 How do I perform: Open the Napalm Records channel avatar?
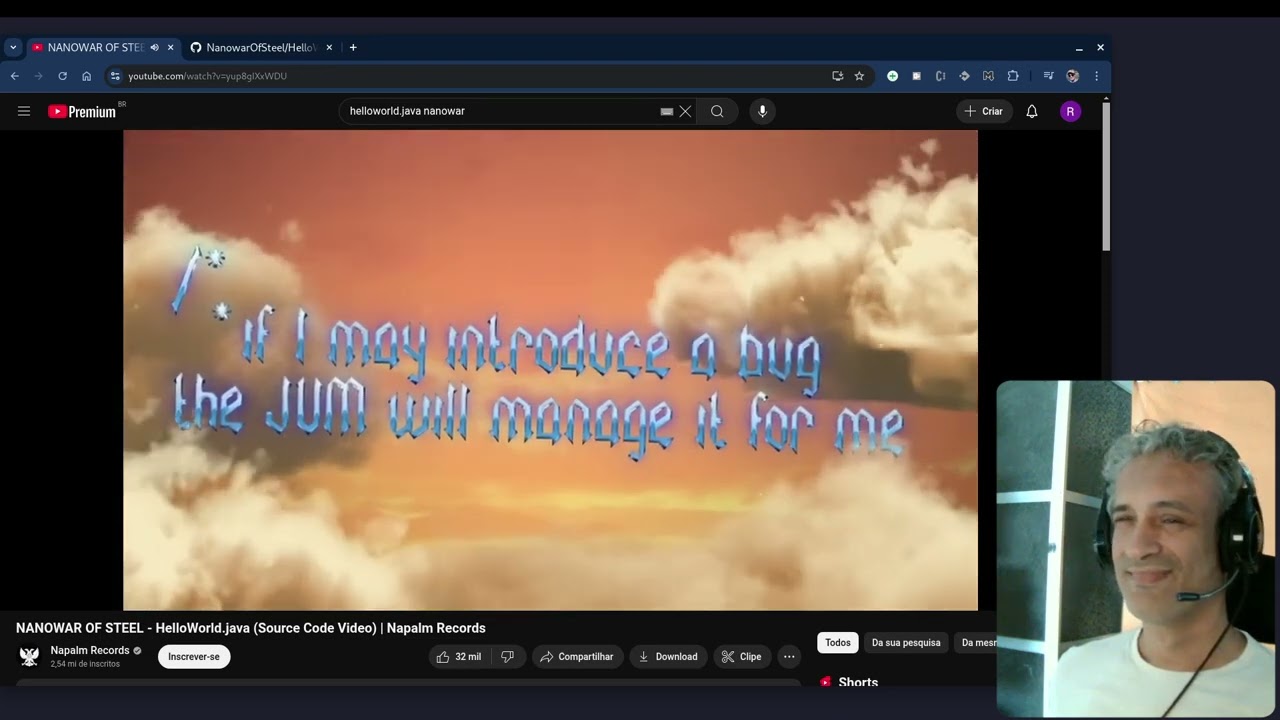point(29,656)
